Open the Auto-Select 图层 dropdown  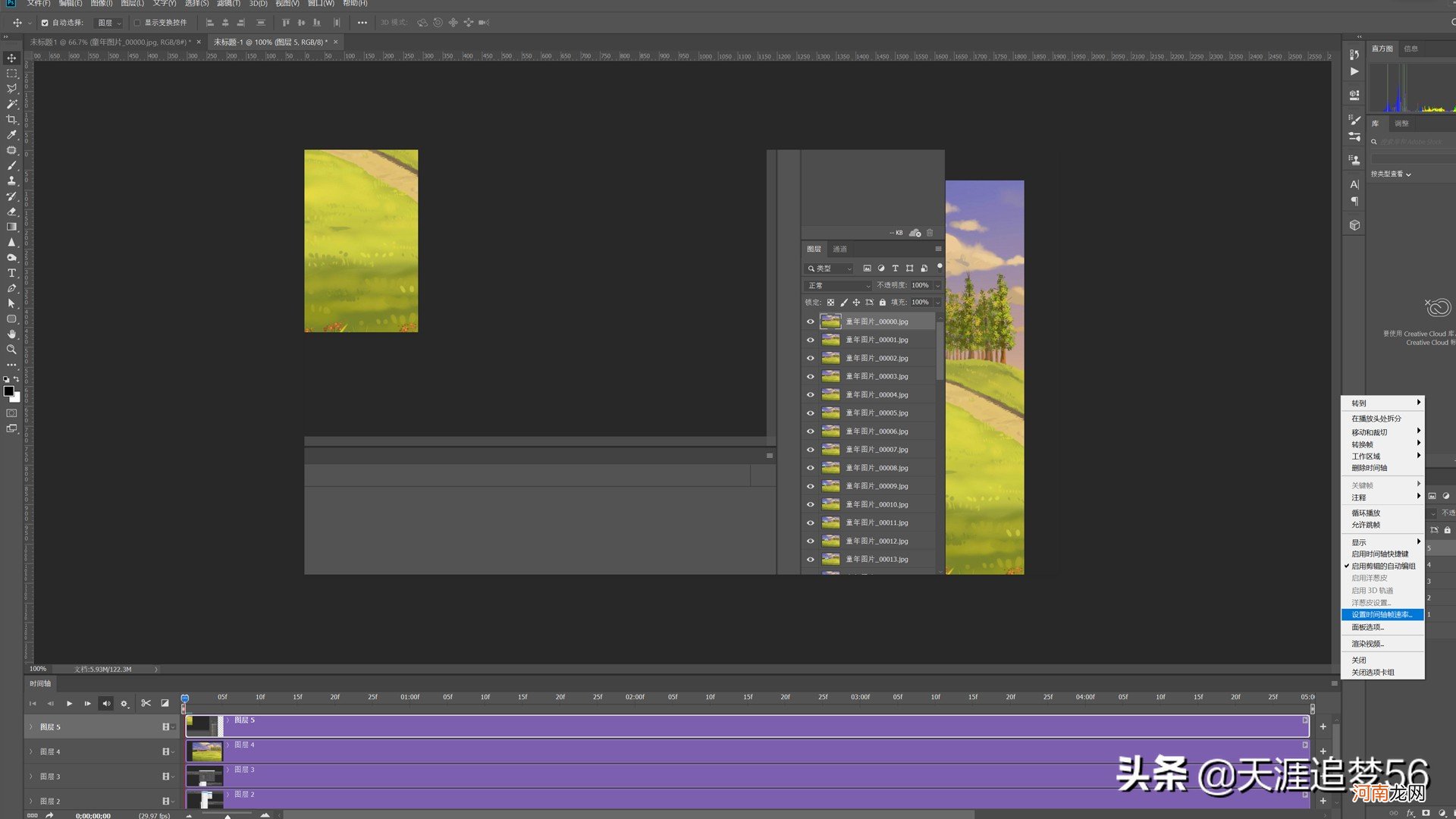[x=108, y=23]
